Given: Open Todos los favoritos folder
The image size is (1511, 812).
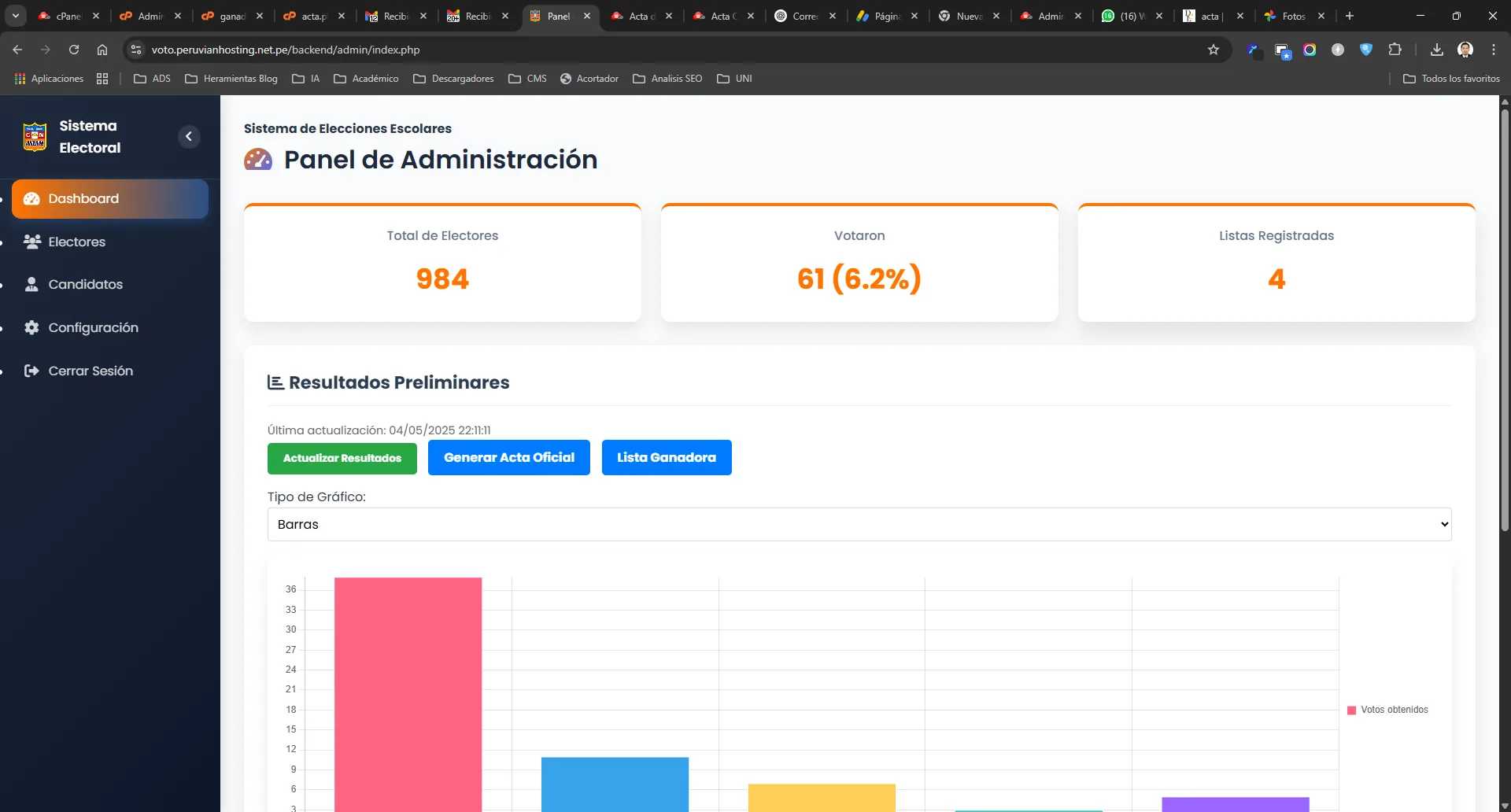Looking at the screenshot, I should pyautogui.click(x=1451, y=79).
